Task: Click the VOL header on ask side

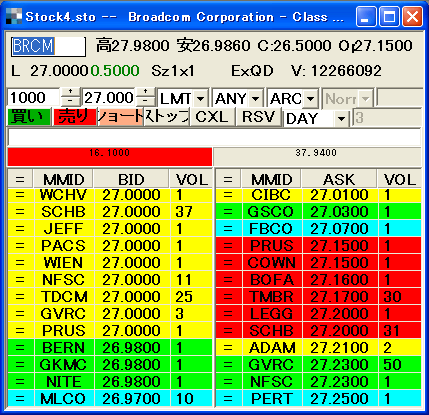Action: pos(400,179)
